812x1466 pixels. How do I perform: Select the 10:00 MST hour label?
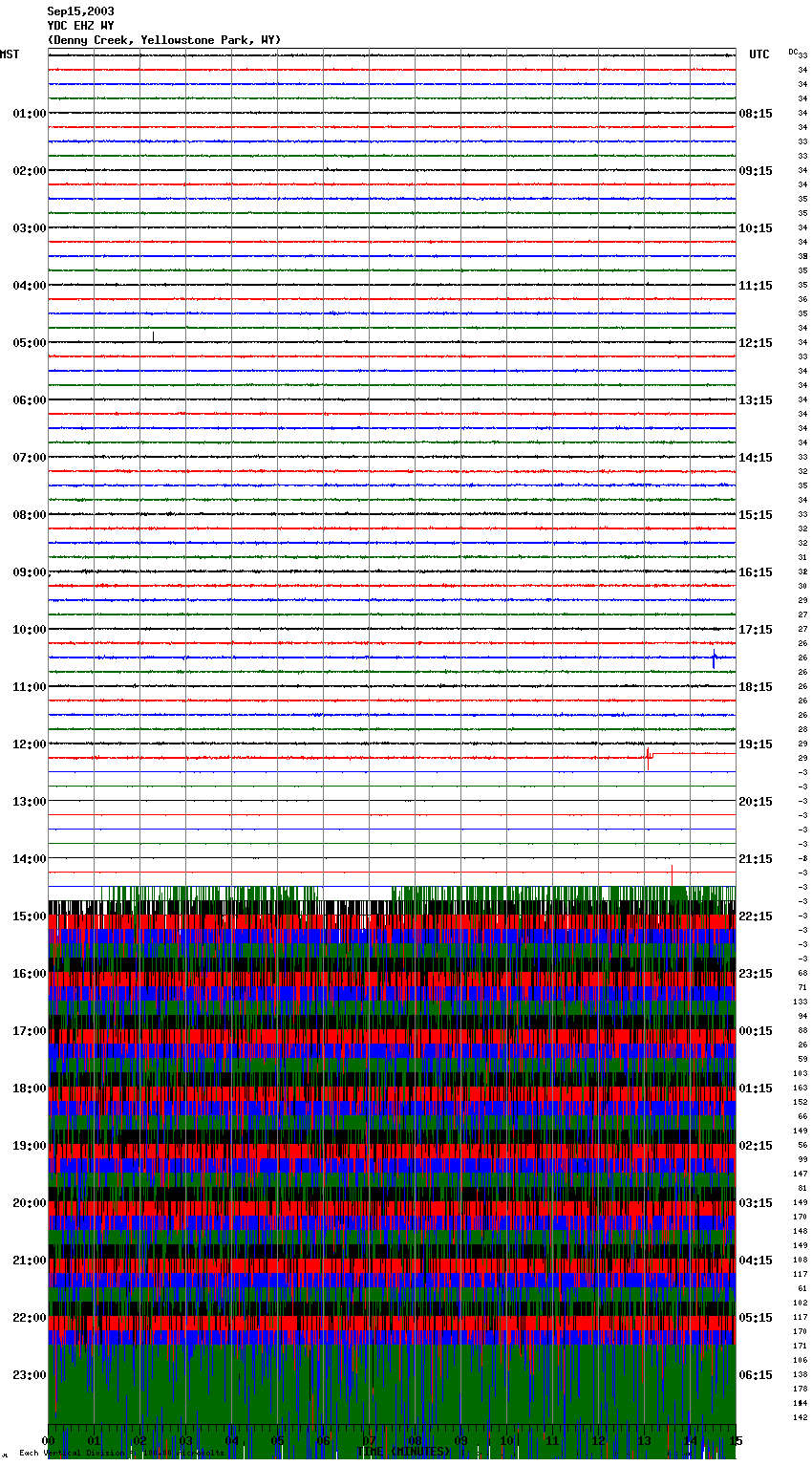[x=29, y=630]
